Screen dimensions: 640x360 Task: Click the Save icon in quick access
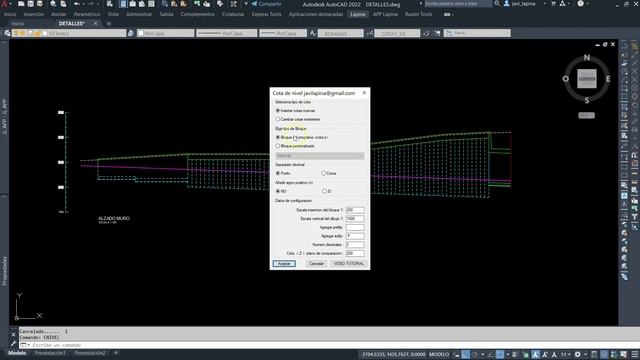tap(31, 4)
